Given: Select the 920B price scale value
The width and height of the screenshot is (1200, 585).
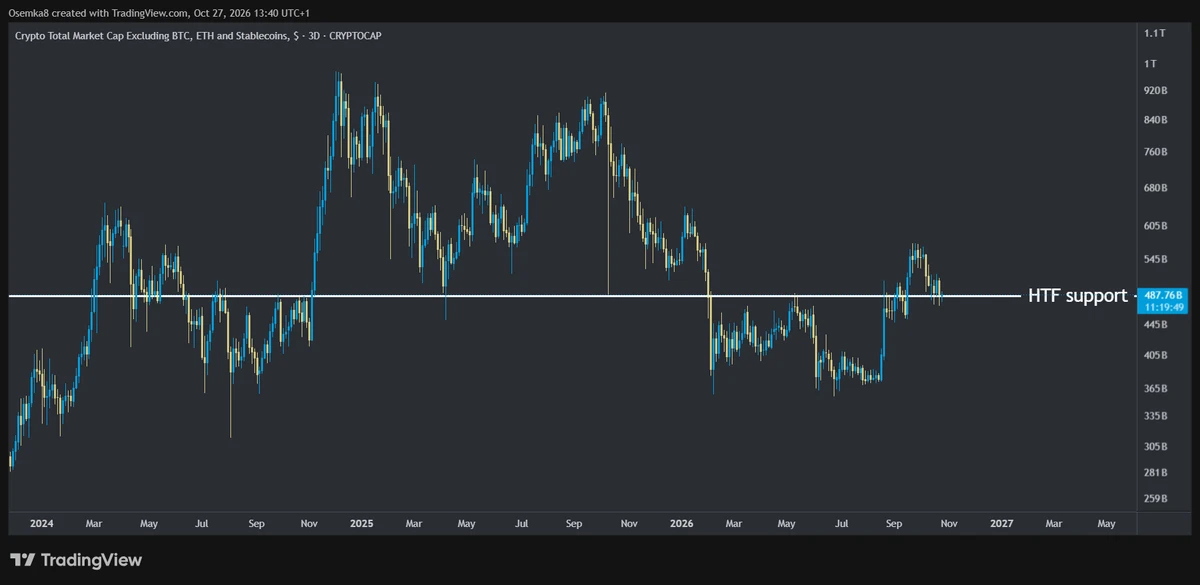Looking at the screenshot, I should 1157,91.
